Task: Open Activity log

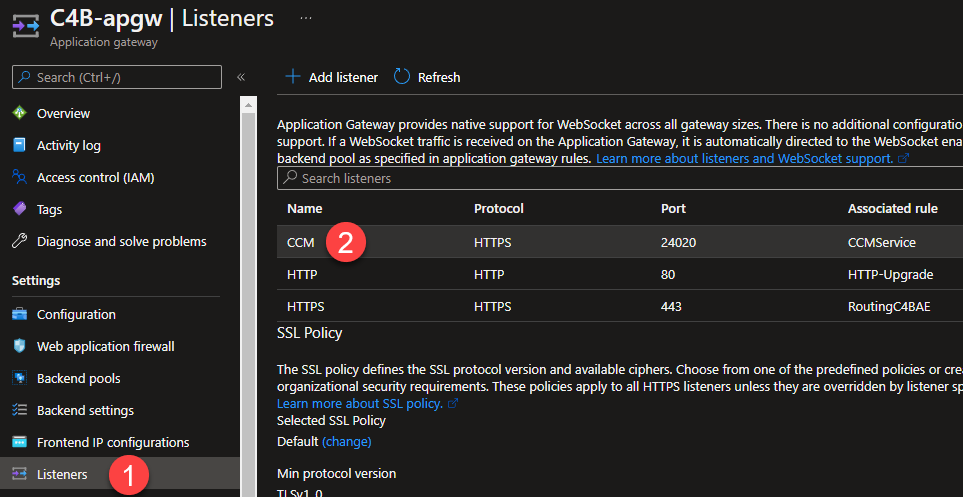Action: coord(69,146)
